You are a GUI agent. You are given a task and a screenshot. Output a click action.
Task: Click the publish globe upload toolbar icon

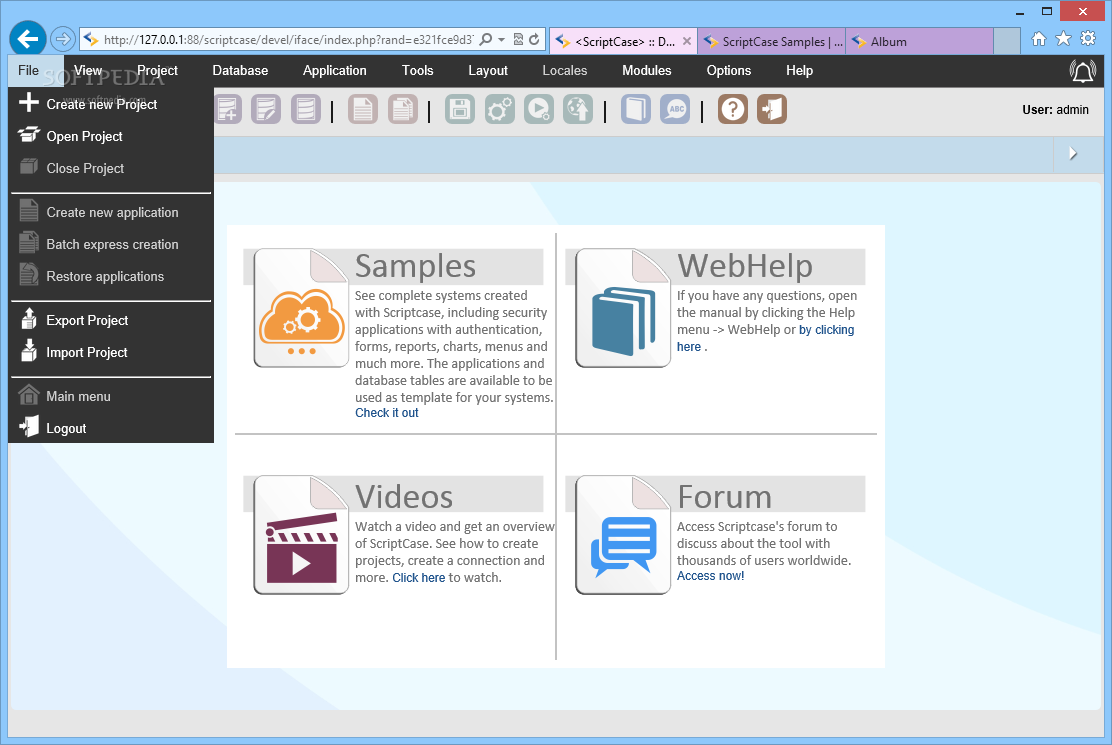point(578,109)
